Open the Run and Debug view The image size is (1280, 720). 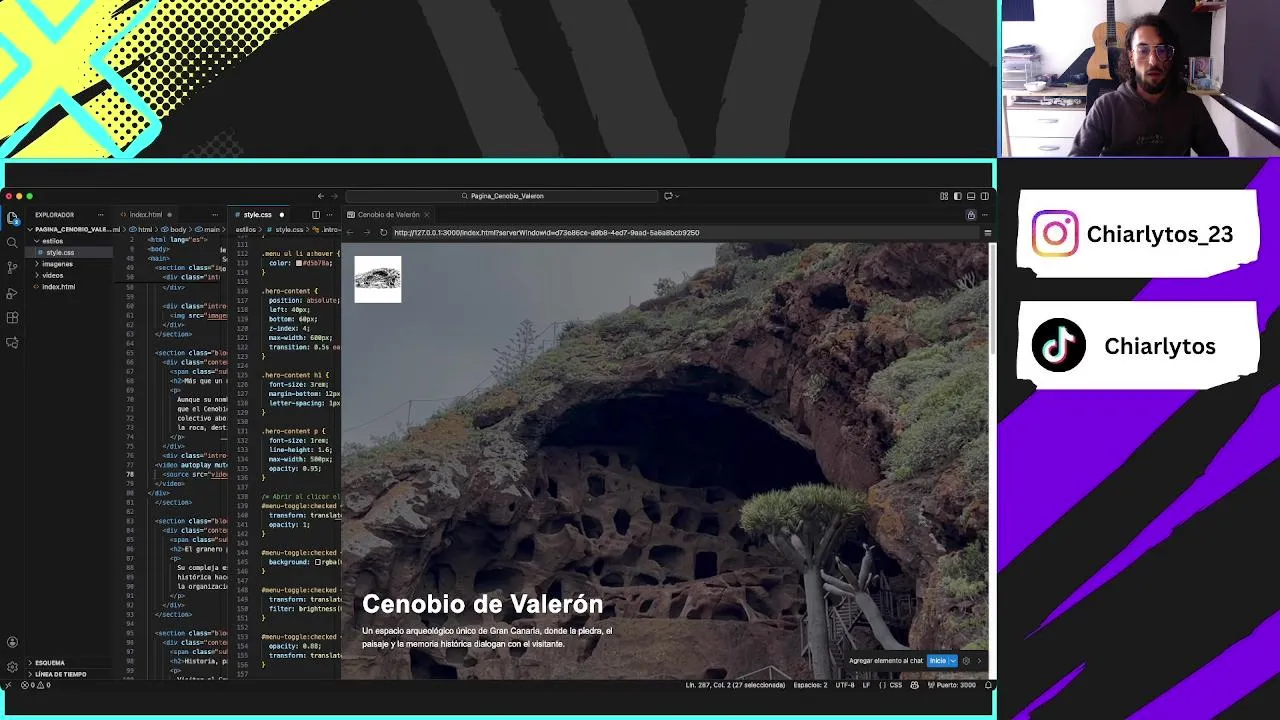(x=12, y=293)
